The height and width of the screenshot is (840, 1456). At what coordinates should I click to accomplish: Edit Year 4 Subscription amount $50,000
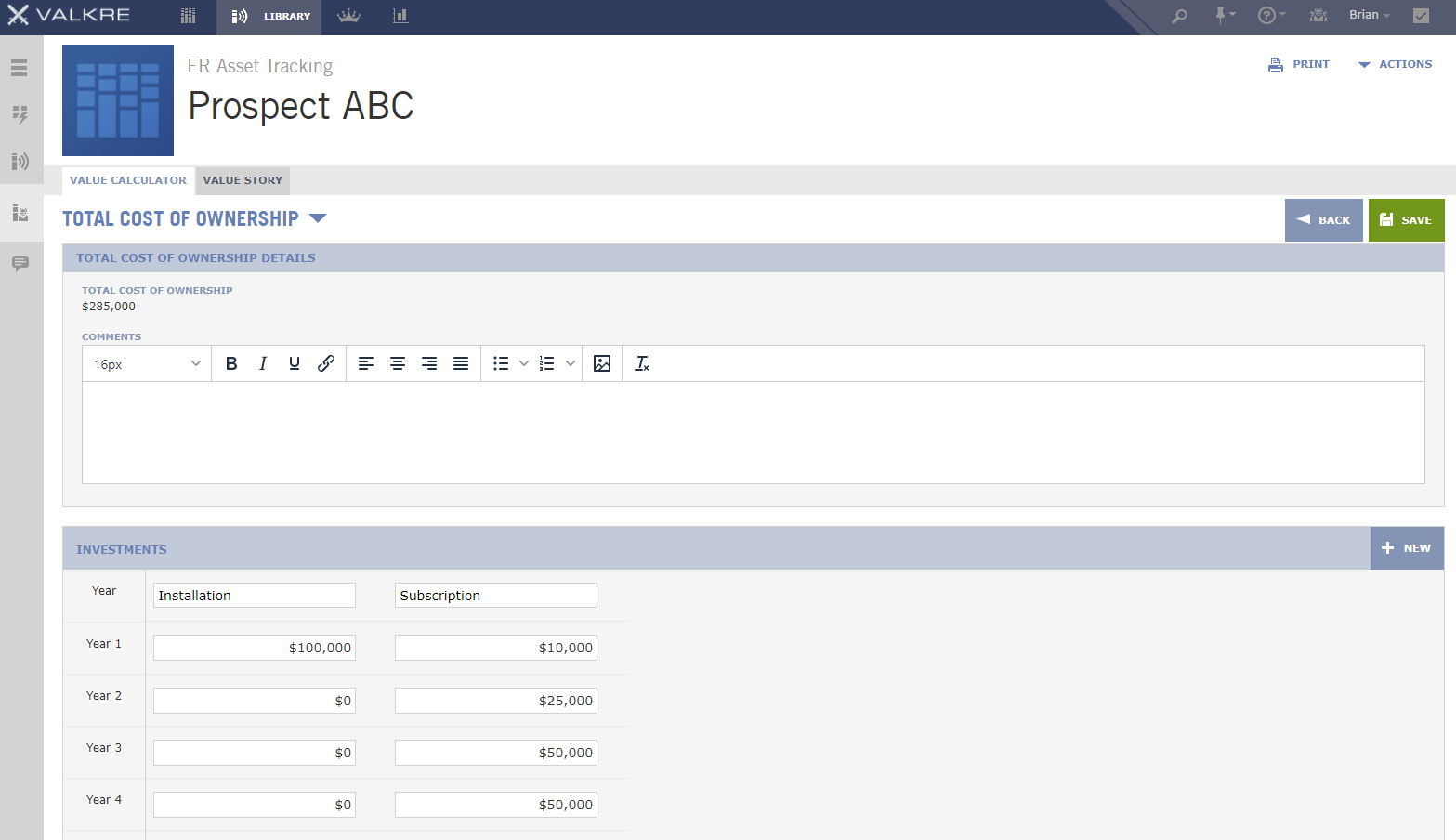click(496, 805)
